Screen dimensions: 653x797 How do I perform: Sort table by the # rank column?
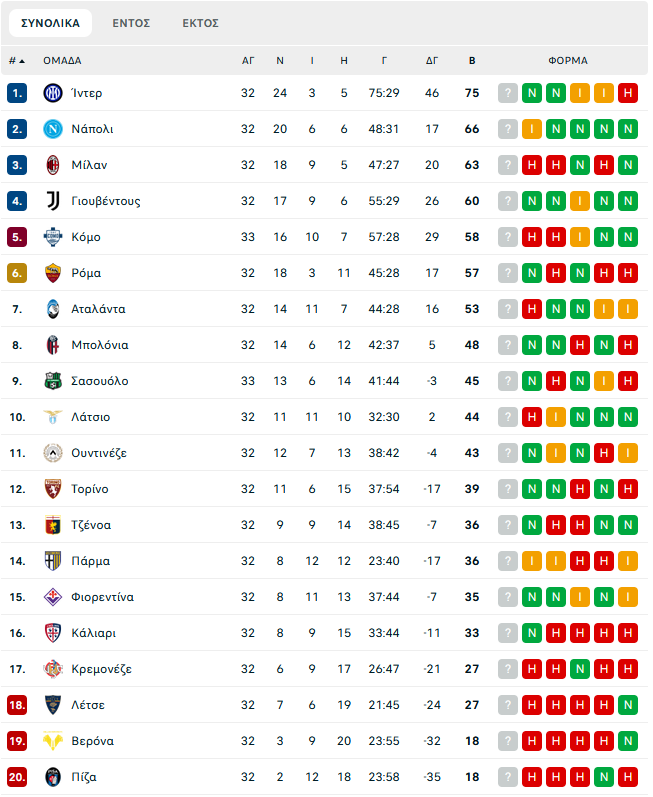coord(17,61)
